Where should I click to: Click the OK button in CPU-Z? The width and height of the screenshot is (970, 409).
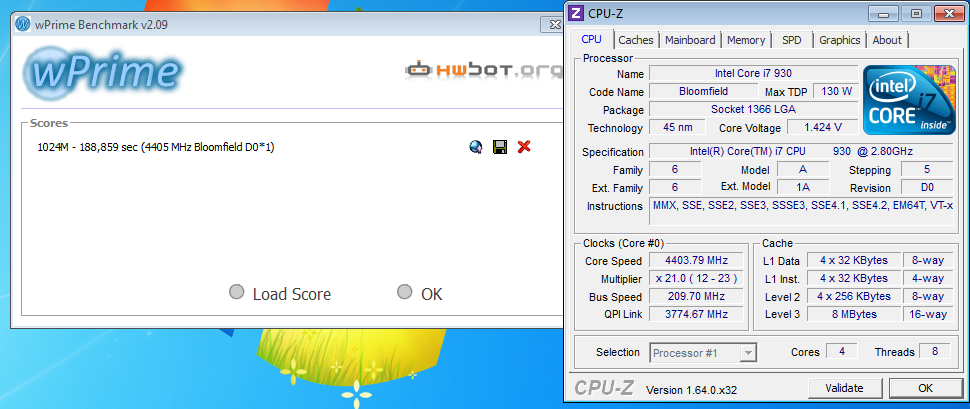[x=925, y=389]
